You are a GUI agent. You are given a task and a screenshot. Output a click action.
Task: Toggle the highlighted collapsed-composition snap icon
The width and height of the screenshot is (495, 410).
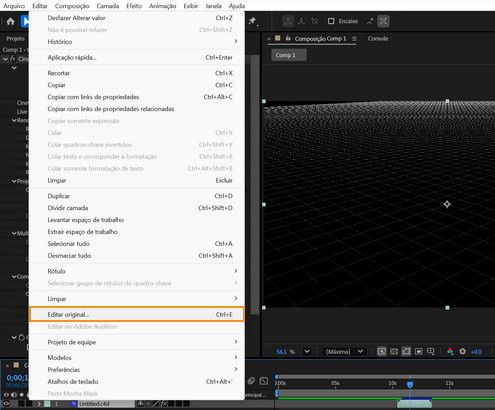coord(384,21)
